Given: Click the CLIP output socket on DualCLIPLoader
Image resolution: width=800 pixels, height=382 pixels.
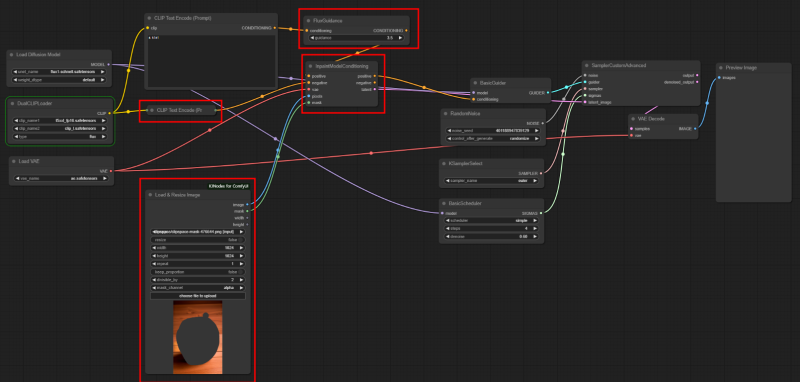Looking at the screenshot, I should click(110, 113).
